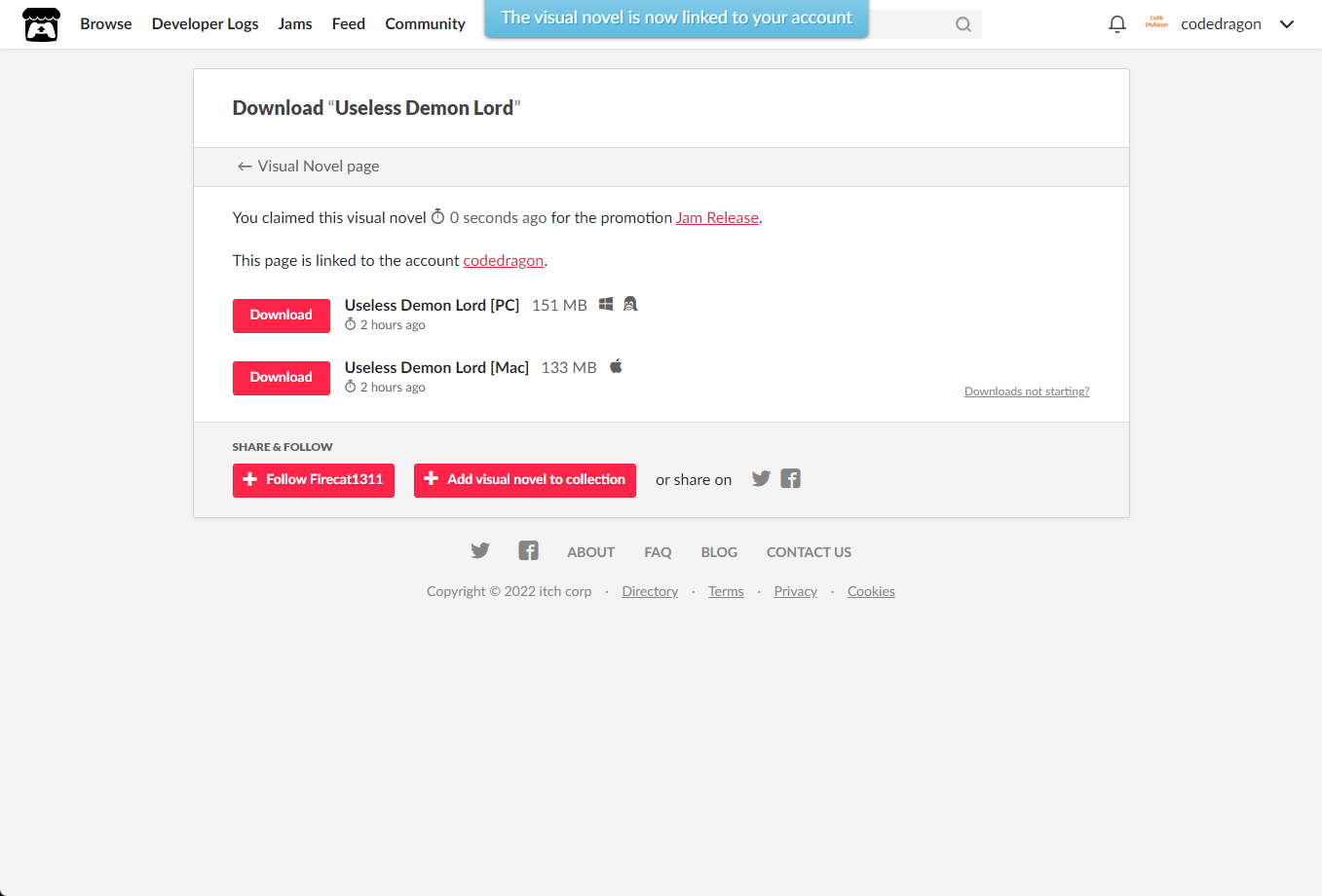Share on Twitter in Share & Follow section

pos(761,478)
